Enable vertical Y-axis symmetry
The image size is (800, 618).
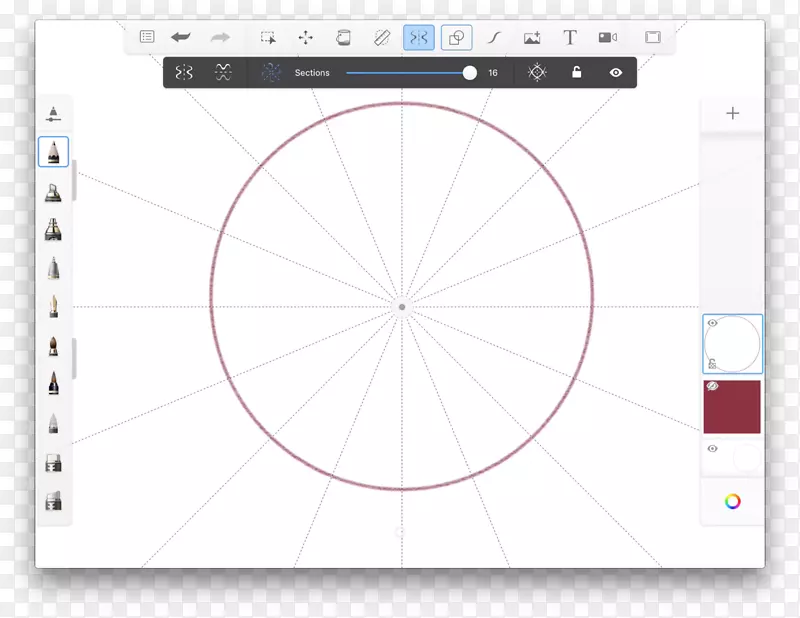[x=184, y=72]
